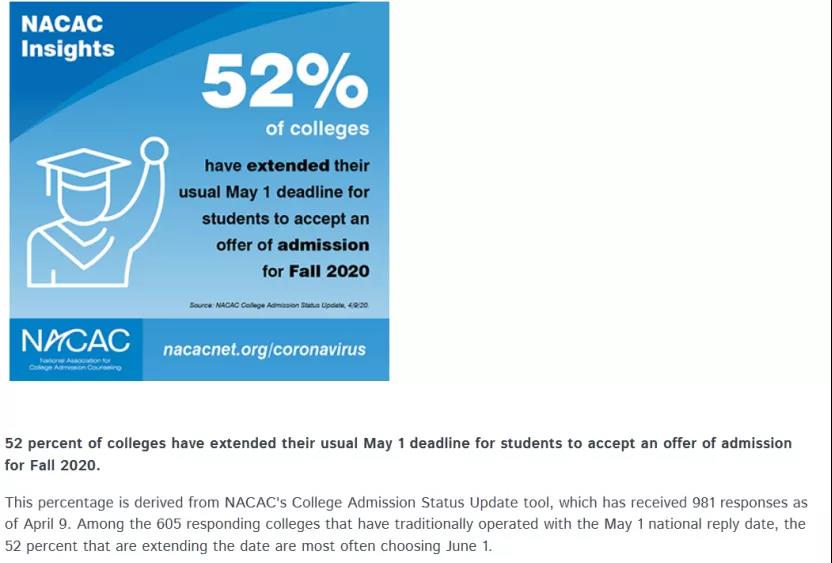Click 'College Admission Status Update tool' in the paragraph
Viewport: 832px width, 563px height.
[423, 502]
